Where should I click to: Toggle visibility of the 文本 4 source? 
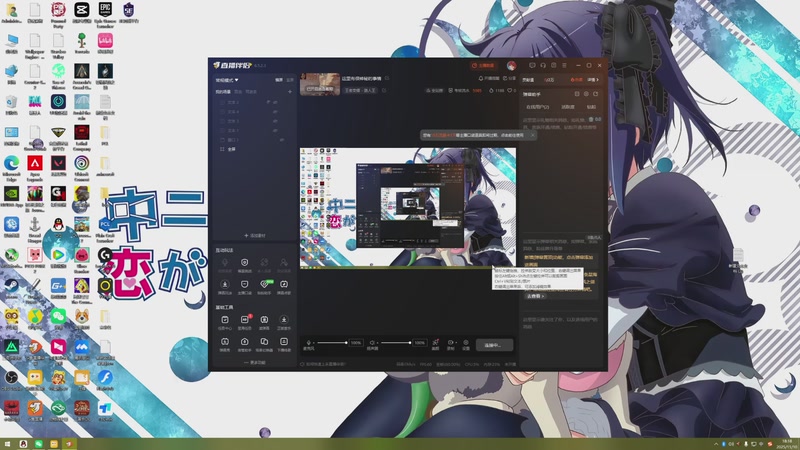click(x=275, y=111)
